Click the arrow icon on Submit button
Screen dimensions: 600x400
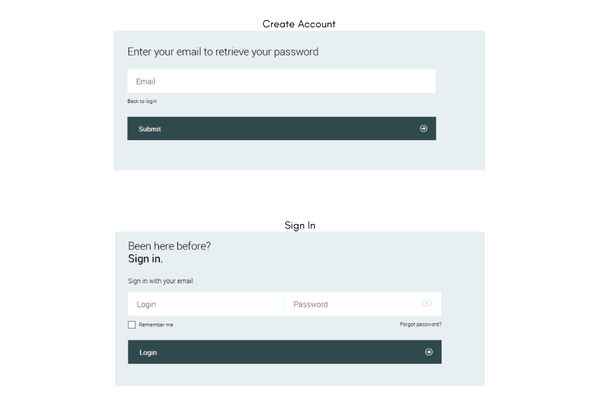(424, 129)
